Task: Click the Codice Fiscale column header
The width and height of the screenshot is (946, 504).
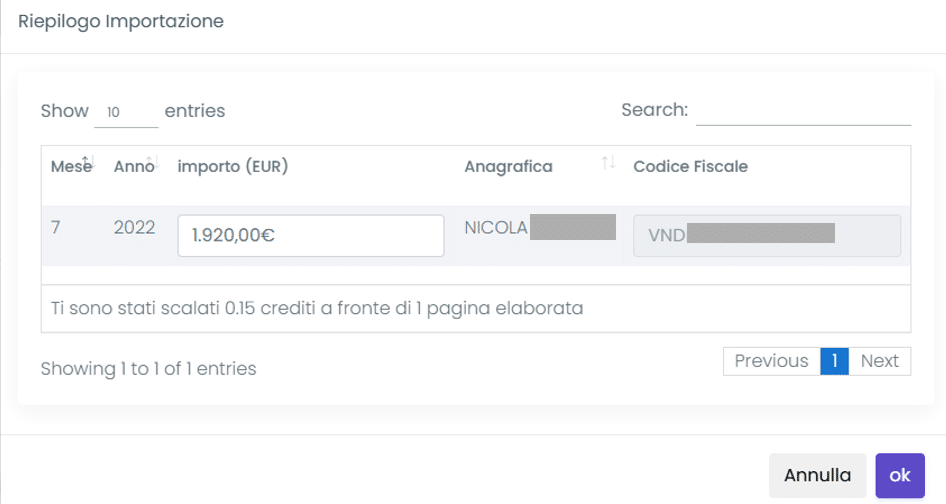Action: (690, 167)
